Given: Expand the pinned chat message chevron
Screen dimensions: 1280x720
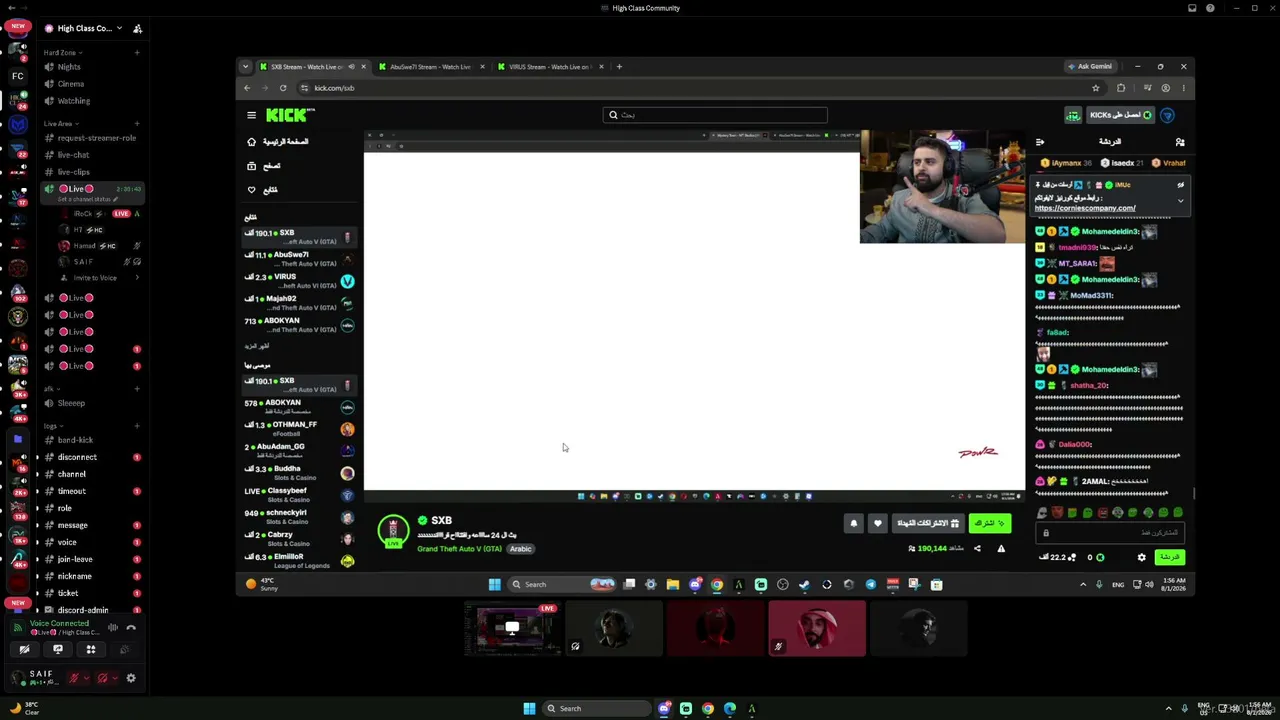Looking at the screenshot, I should 1180,201.
